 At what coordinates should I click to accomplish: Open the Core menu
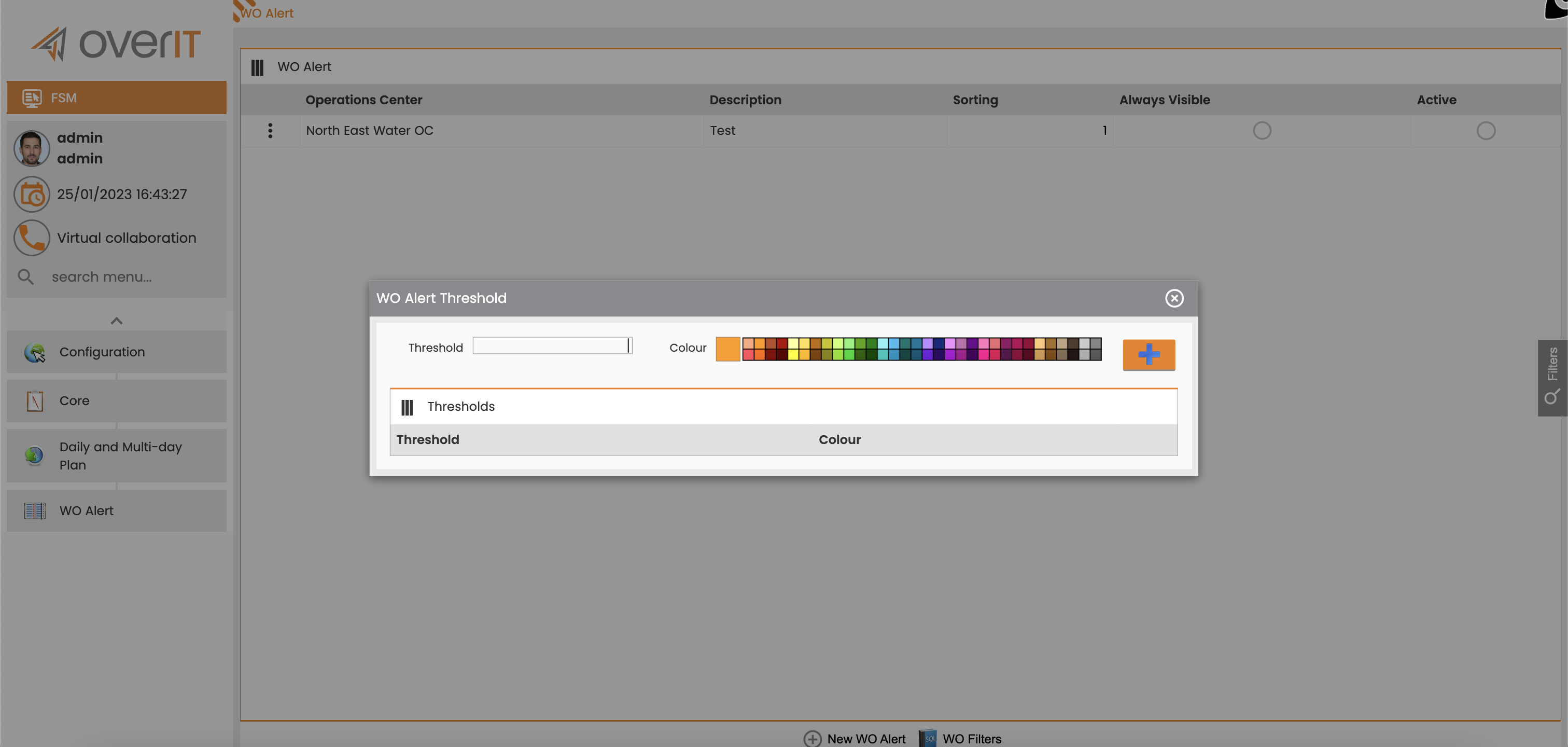116,400
